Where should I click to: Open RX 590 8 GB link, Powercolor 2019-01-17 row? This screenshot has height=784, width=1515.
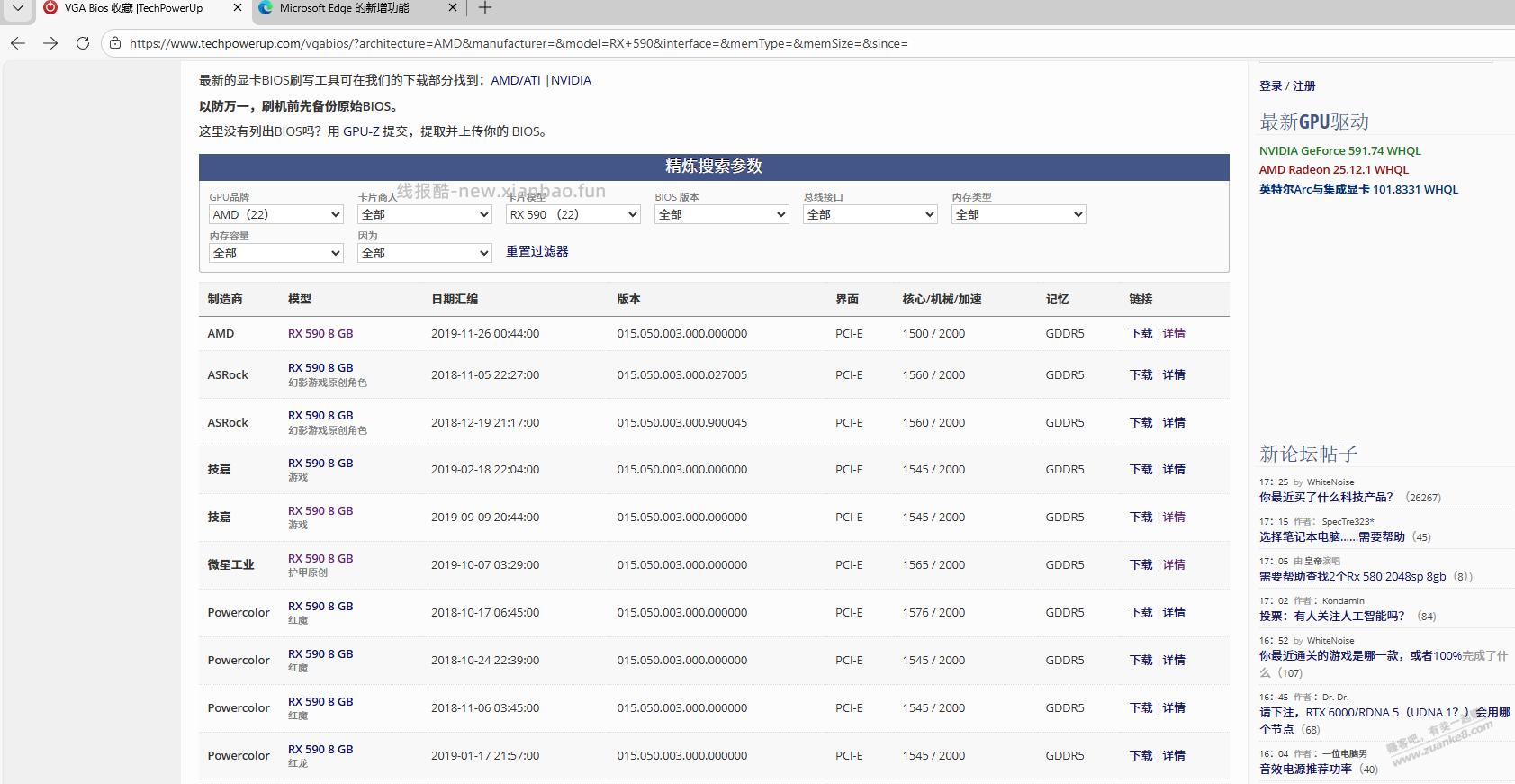tap(320, 749)
